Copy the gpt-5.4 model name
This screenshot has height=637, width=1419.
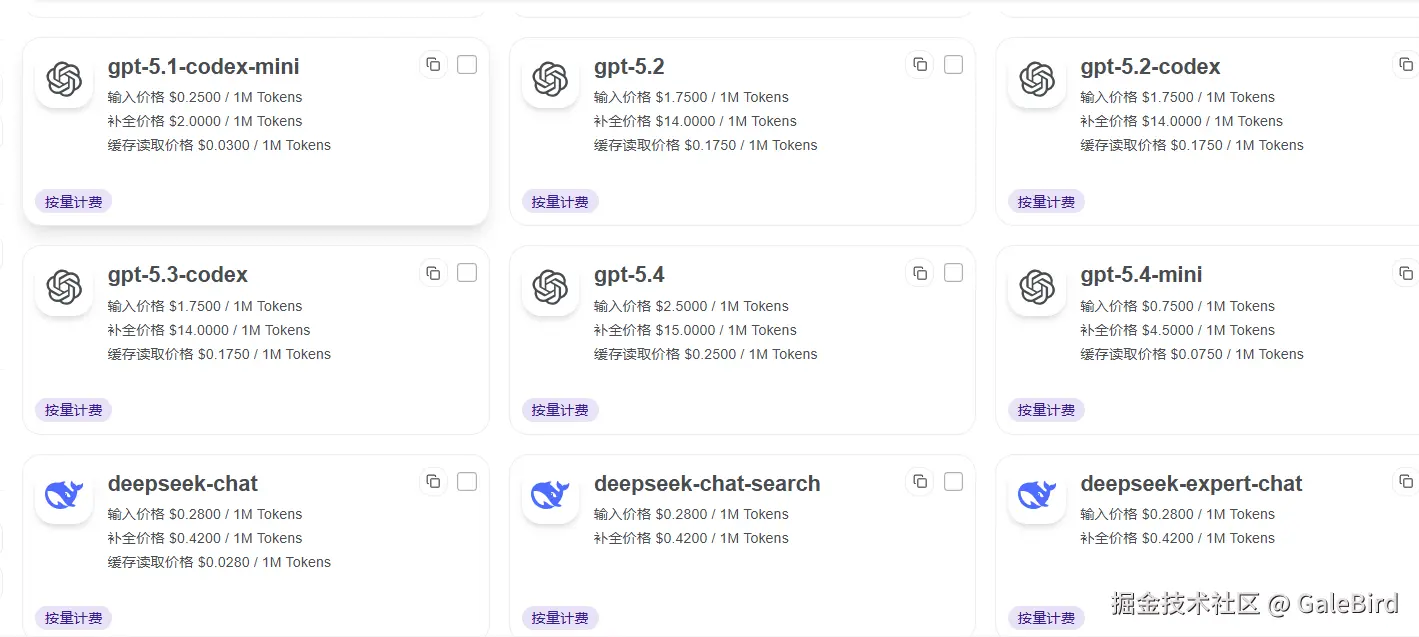[x=920, y=273]
